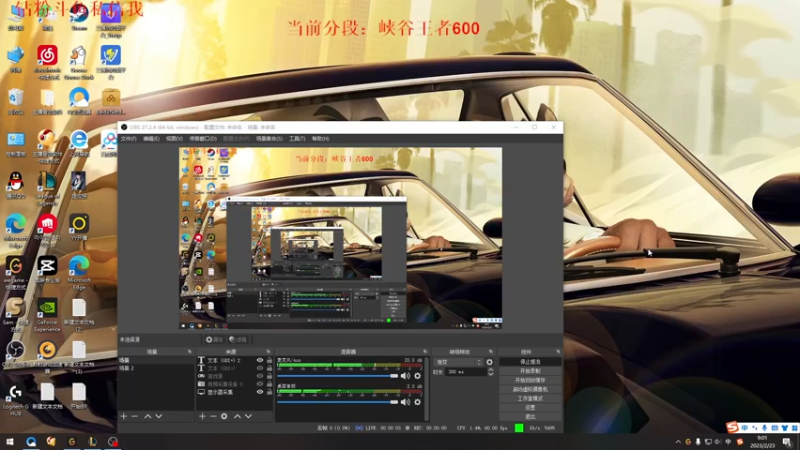Click the 工作室模式 button
Viewport: 800px width, 450px height.
click(x=530, y=398)
